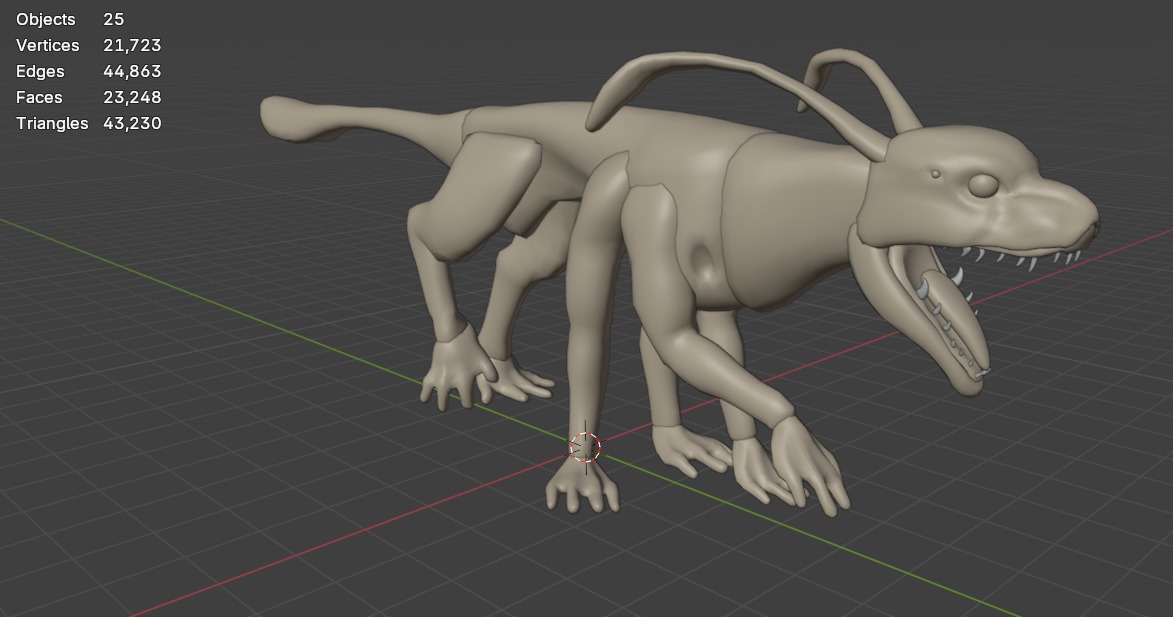Click the "Objects" statistics label
The width and height of the screenshot is (1173, 617).
[46, 19]
